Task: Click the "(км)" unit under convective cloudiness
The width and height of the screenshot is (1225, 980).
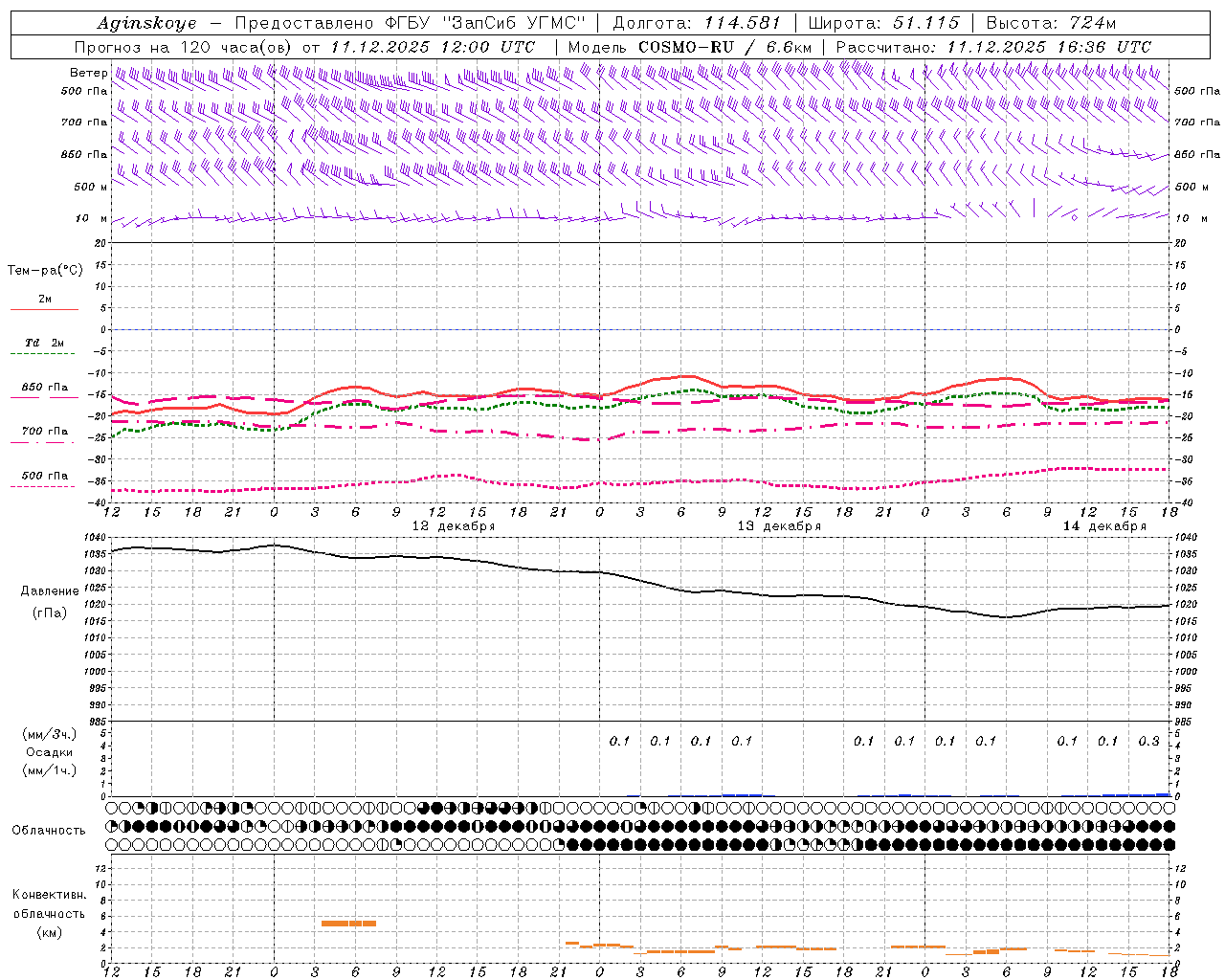Action: coord(49,932)
